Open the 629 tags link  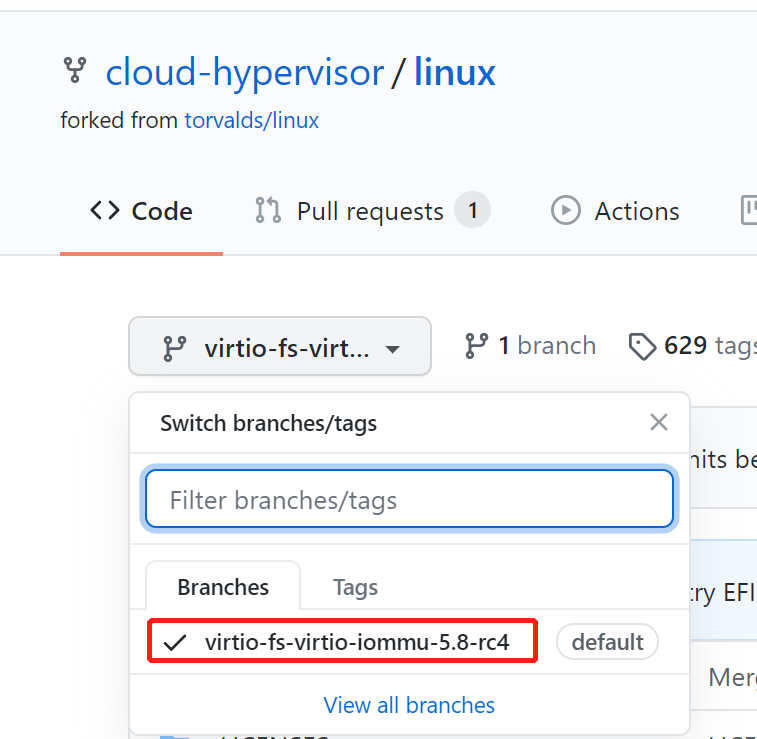pyautogui.click(x=692, y=346)
